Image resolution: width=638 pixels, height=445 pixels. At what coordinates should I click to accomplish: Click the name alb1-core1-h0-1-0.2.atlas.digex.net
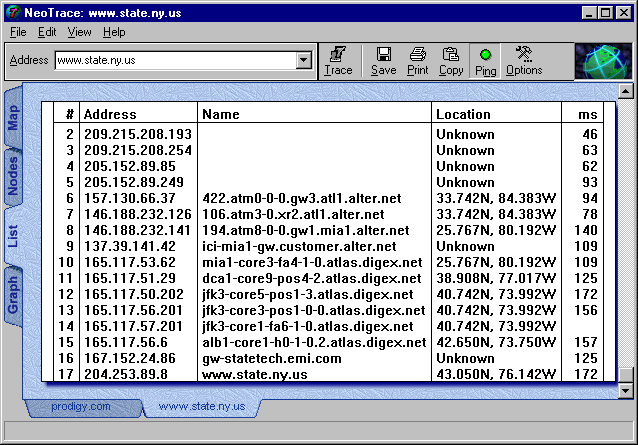point(314,342)
